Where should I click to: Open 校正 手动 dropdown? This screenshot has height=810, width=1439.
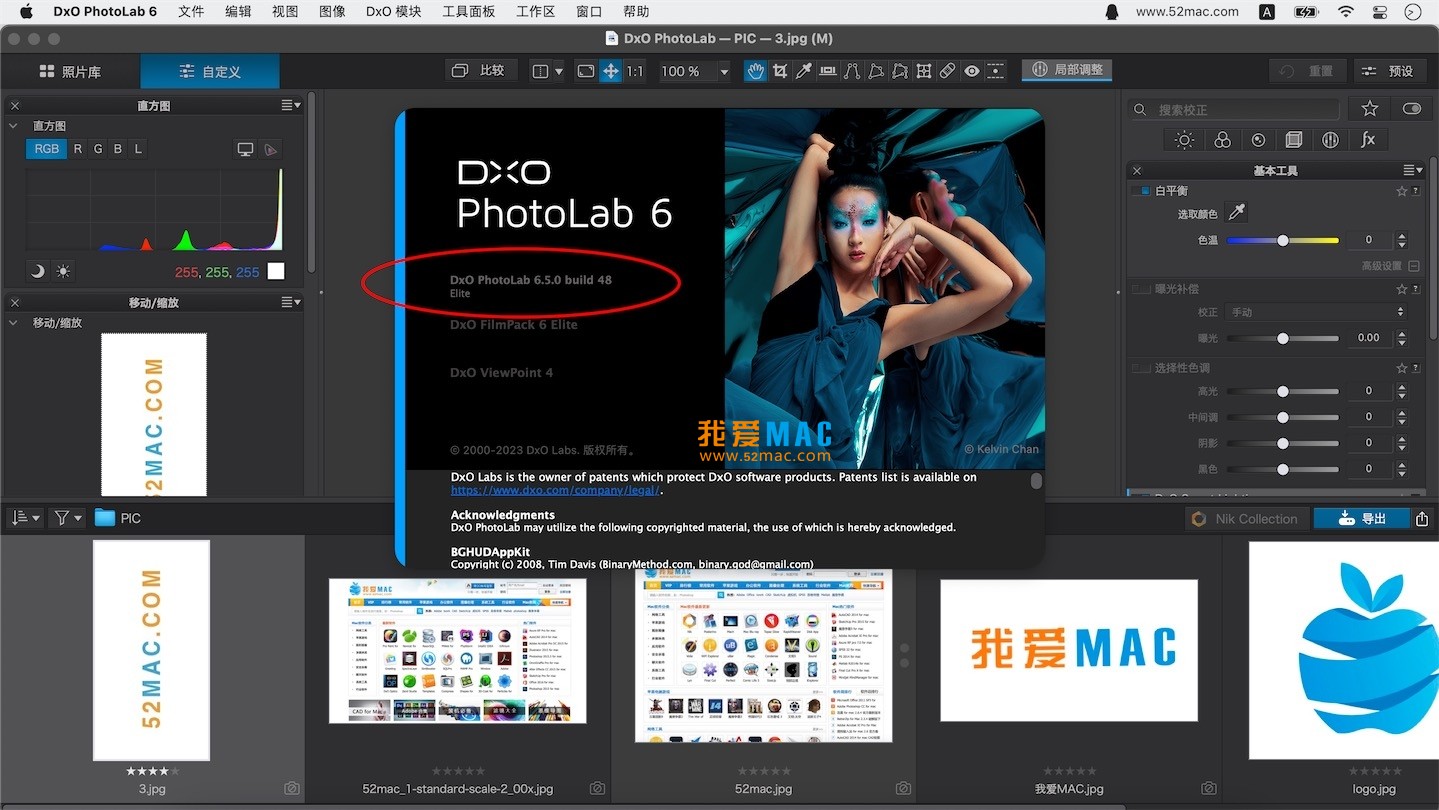point(1317,312)
